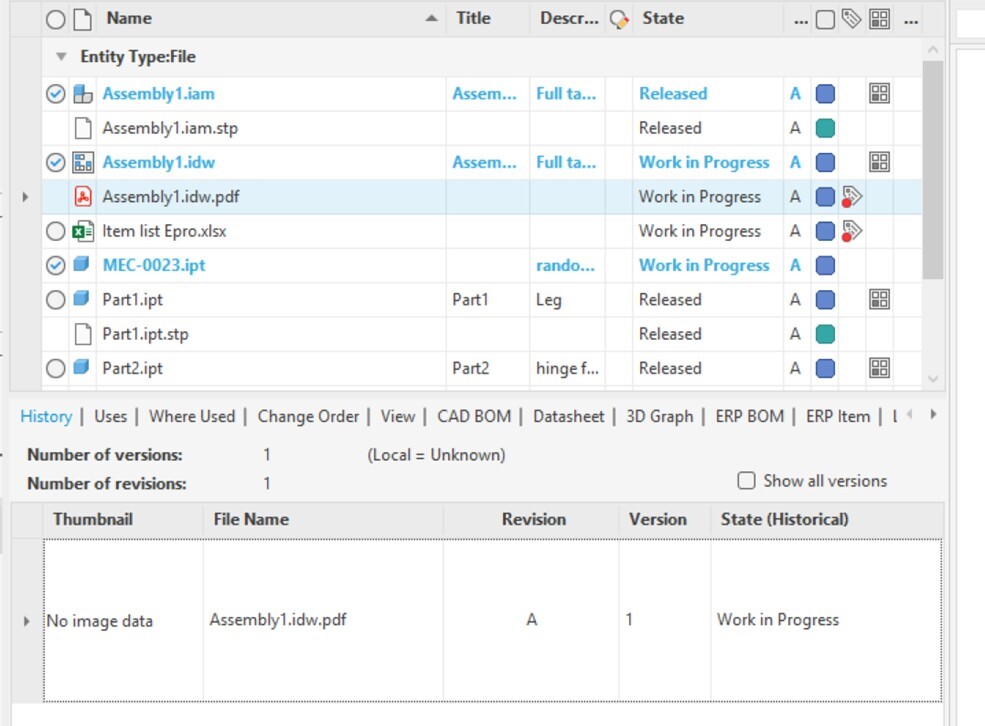The image size is (985, 726).
Task: Collapse the Entity Type:File group
Action: pyautogui.click(x=63, y=56)
